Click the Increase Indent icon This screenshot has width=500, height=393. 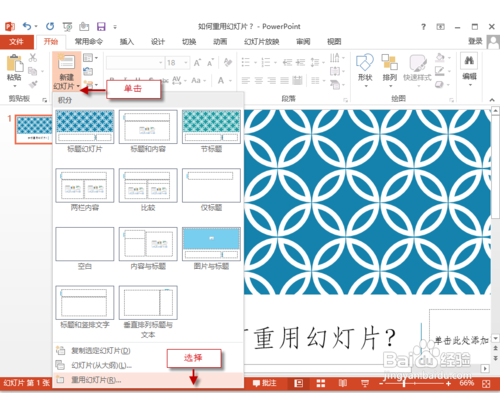[300, 62]
